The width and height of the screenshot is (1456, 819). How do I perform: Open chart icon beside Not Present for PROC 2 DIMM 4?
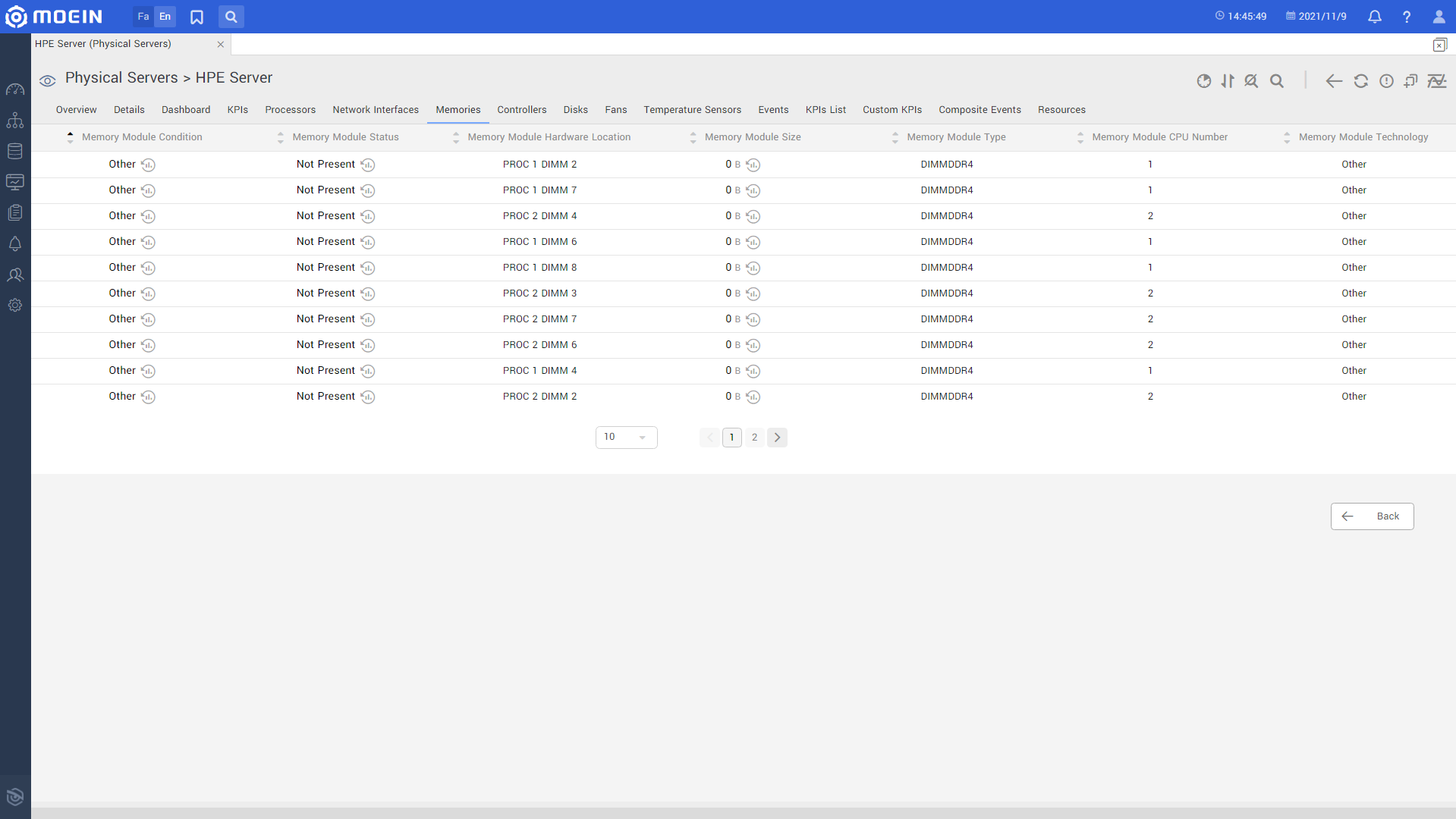coord(368,216)
